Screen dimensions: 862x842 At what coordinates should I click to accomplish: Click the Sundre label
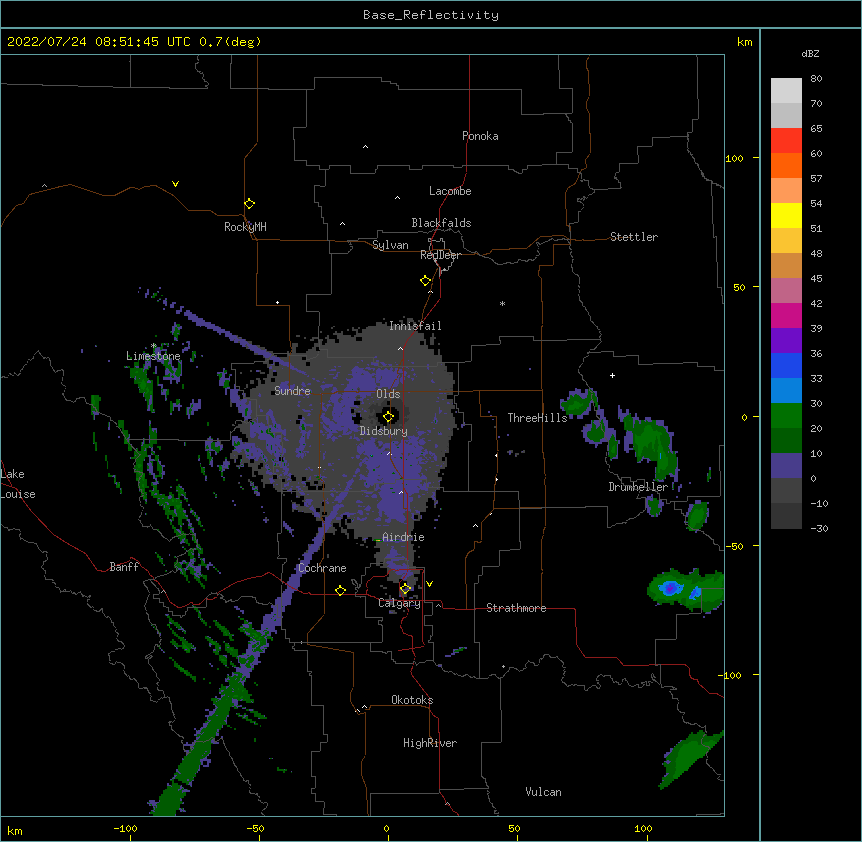292,391
